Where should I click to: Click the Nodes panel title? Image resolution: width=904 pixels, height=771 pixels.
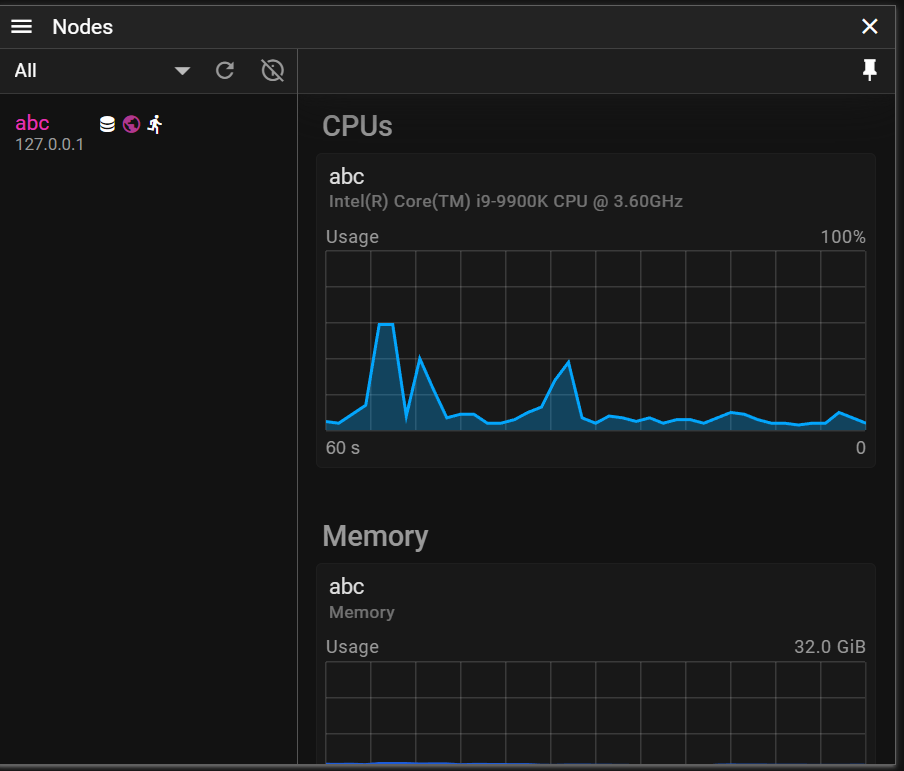tap(82, 27)
